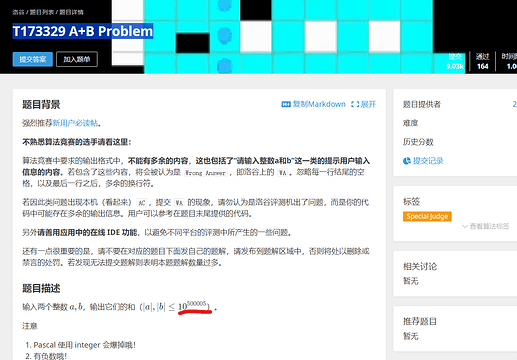Click the pie chart icon beside 提交记录
Screen dimensions: 517x360
pos(407,161)
